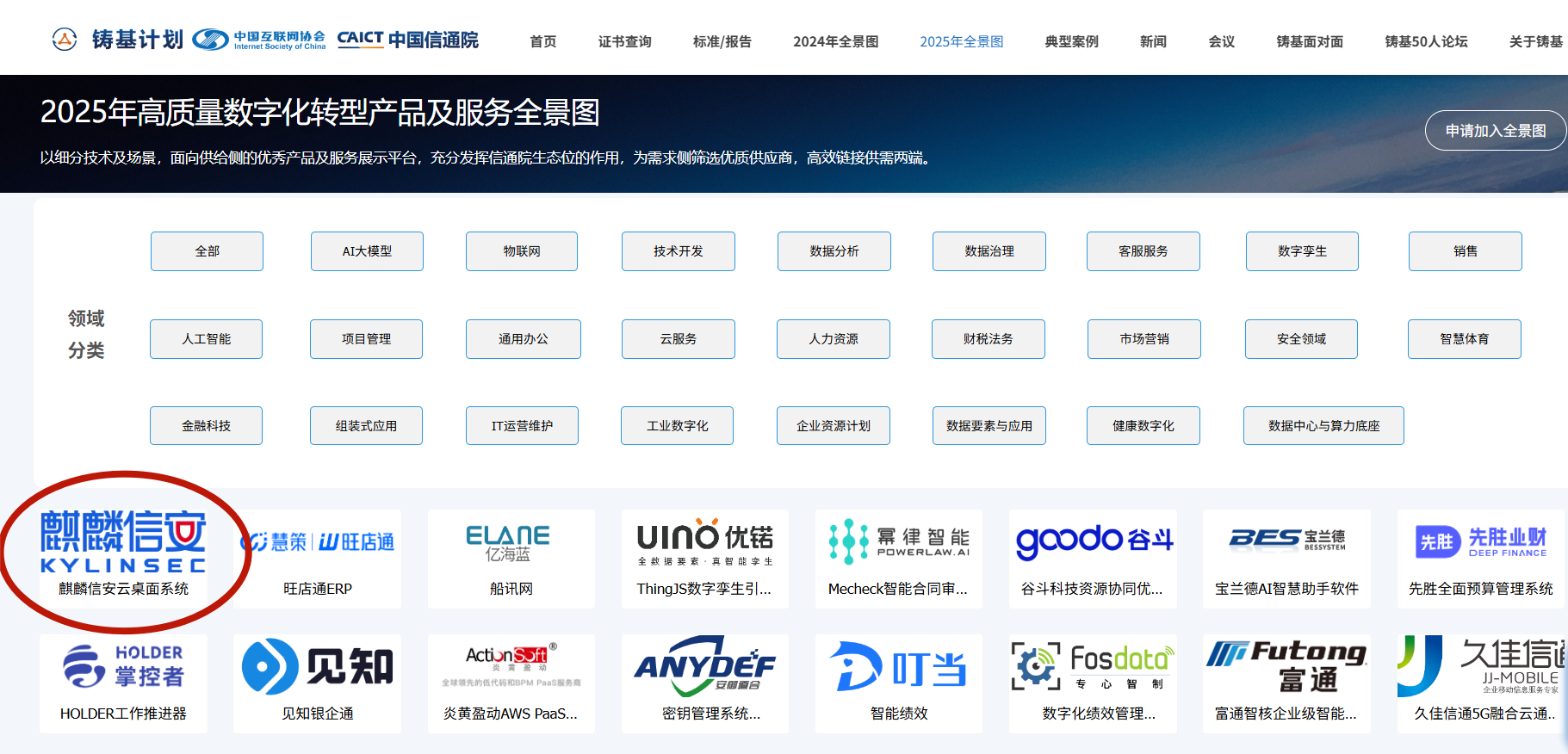Open the ANYDEF 安御道合 logo
This screenshot has height=754, width=1568.
[704, 666]
